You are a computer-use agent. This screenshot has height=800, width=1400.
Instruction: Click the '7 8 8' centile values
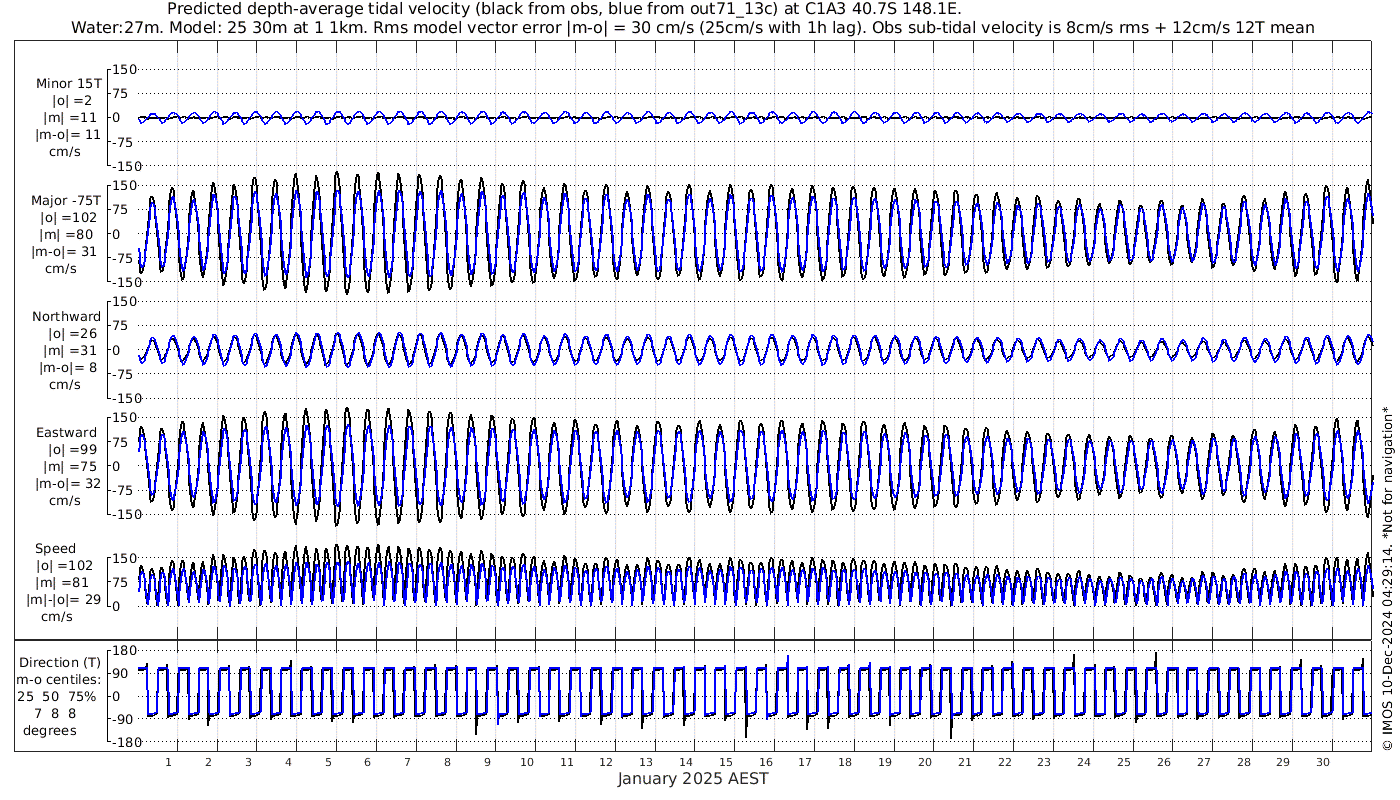57,714
